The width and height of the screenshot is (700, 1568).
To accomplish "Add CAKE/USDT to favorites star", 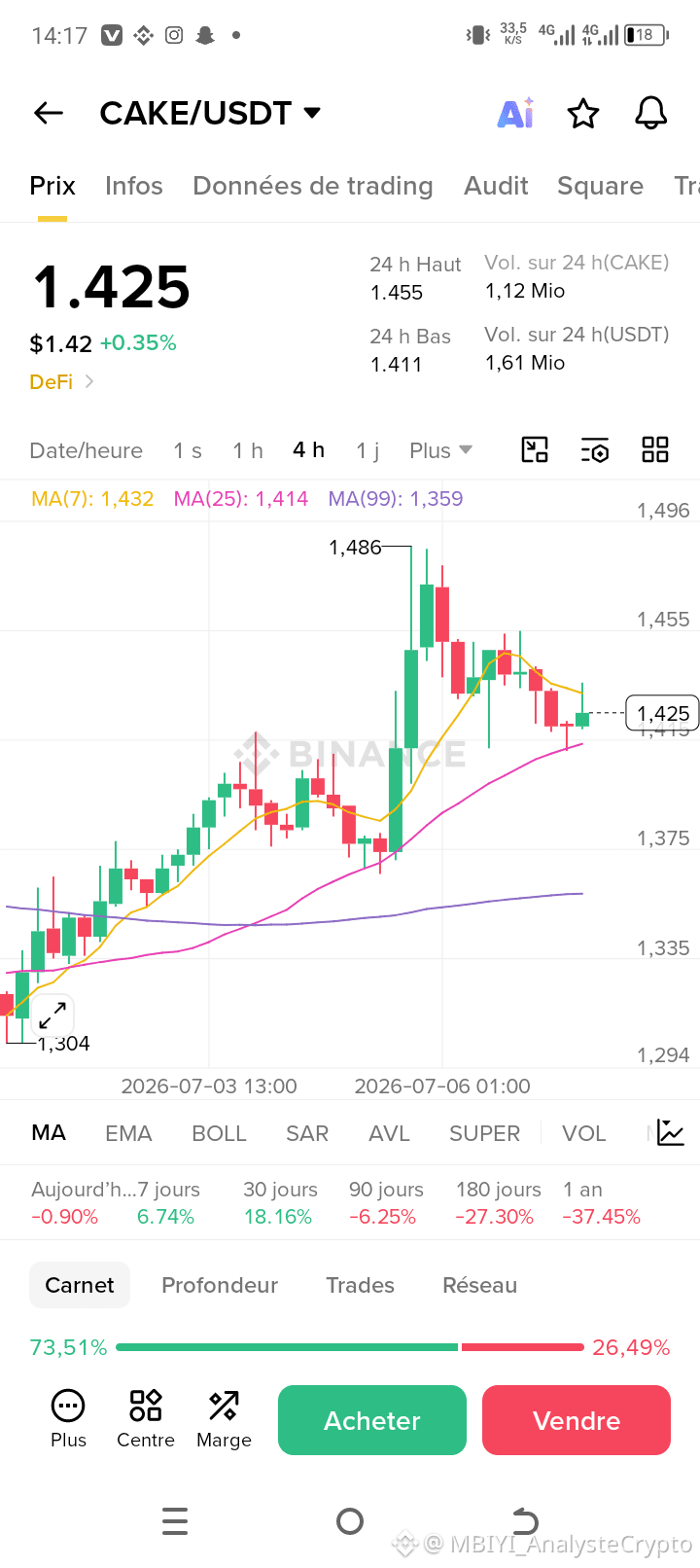I will click(583, 113).
